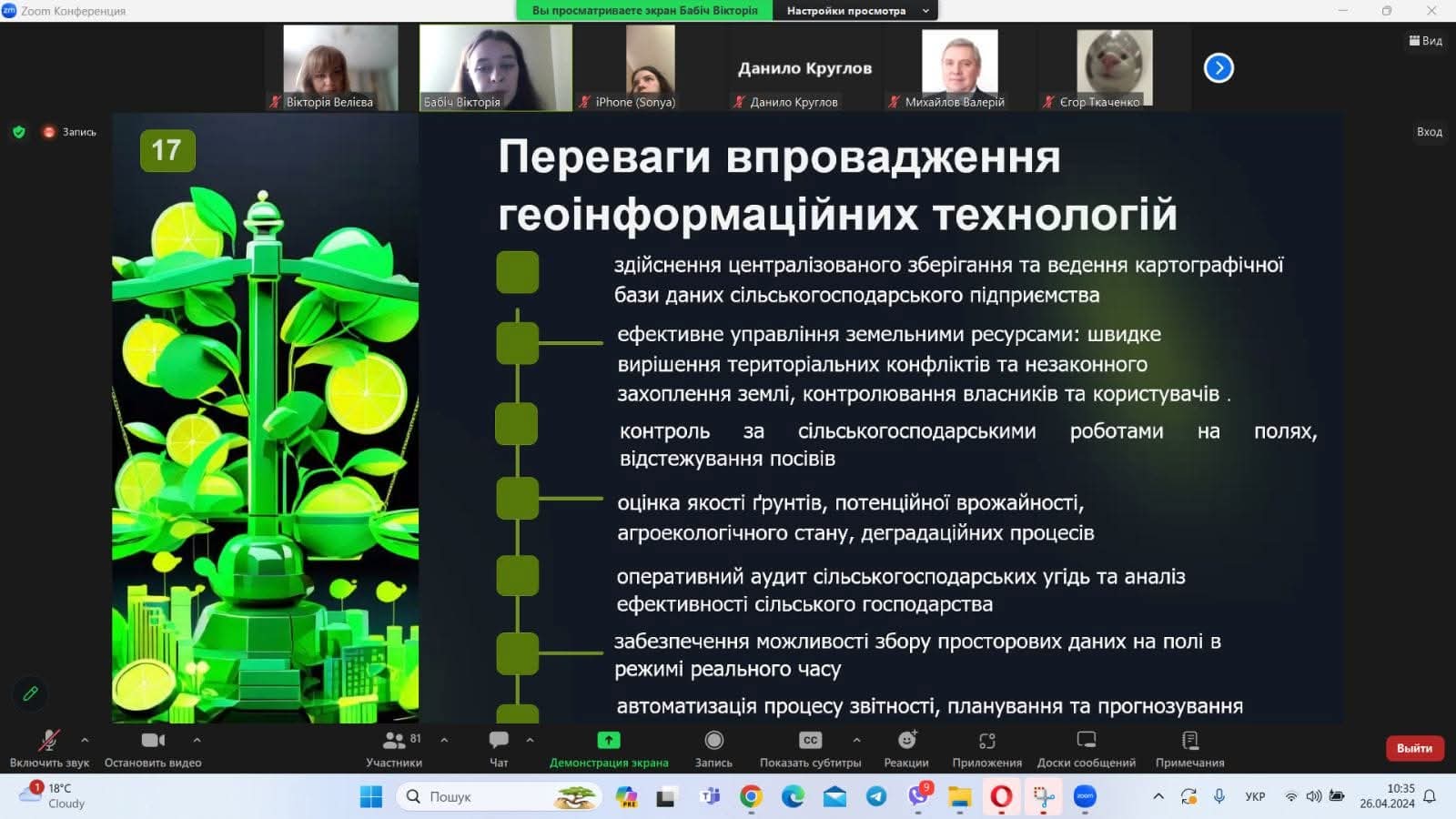Unmute microphone with Включить звук

49,748
